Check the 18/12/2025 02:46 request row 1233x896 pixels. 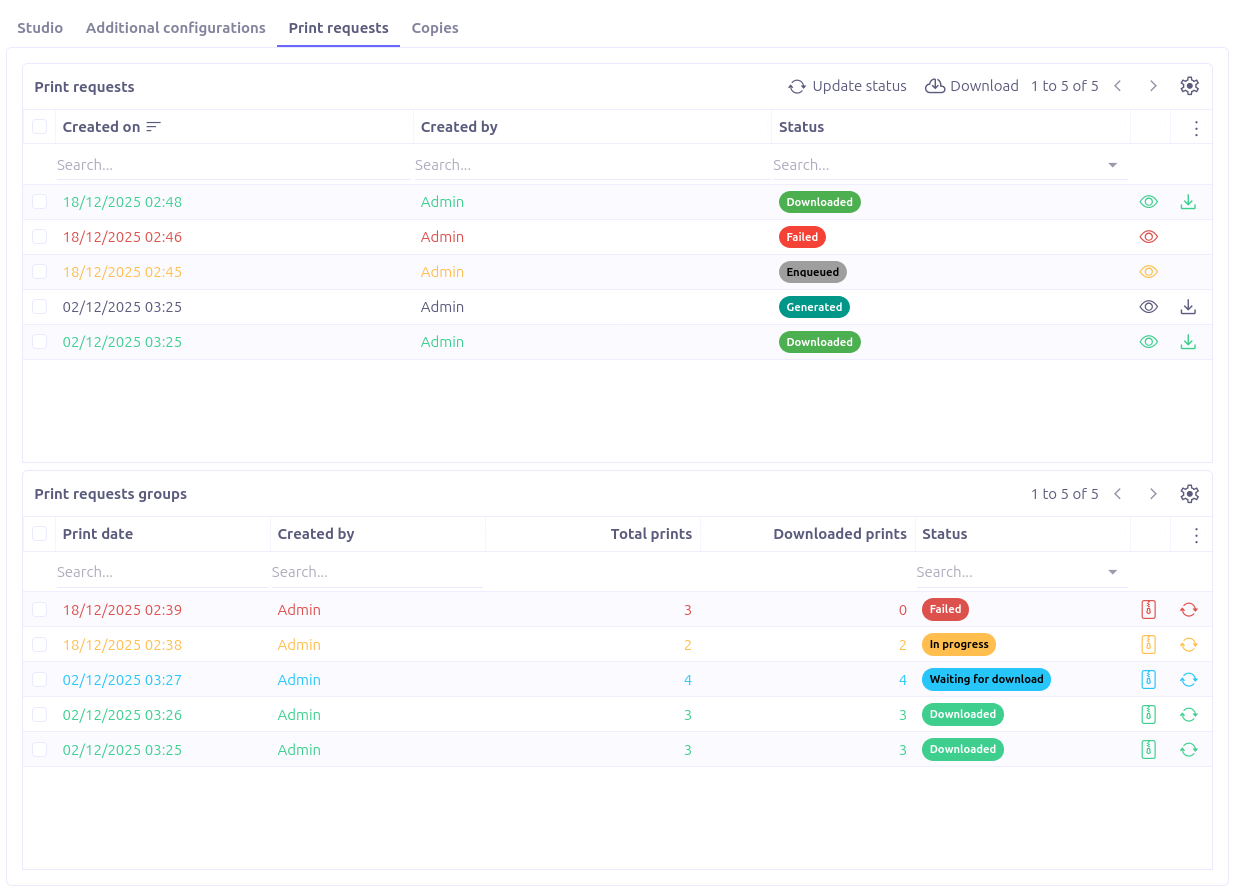coord(40,237)
